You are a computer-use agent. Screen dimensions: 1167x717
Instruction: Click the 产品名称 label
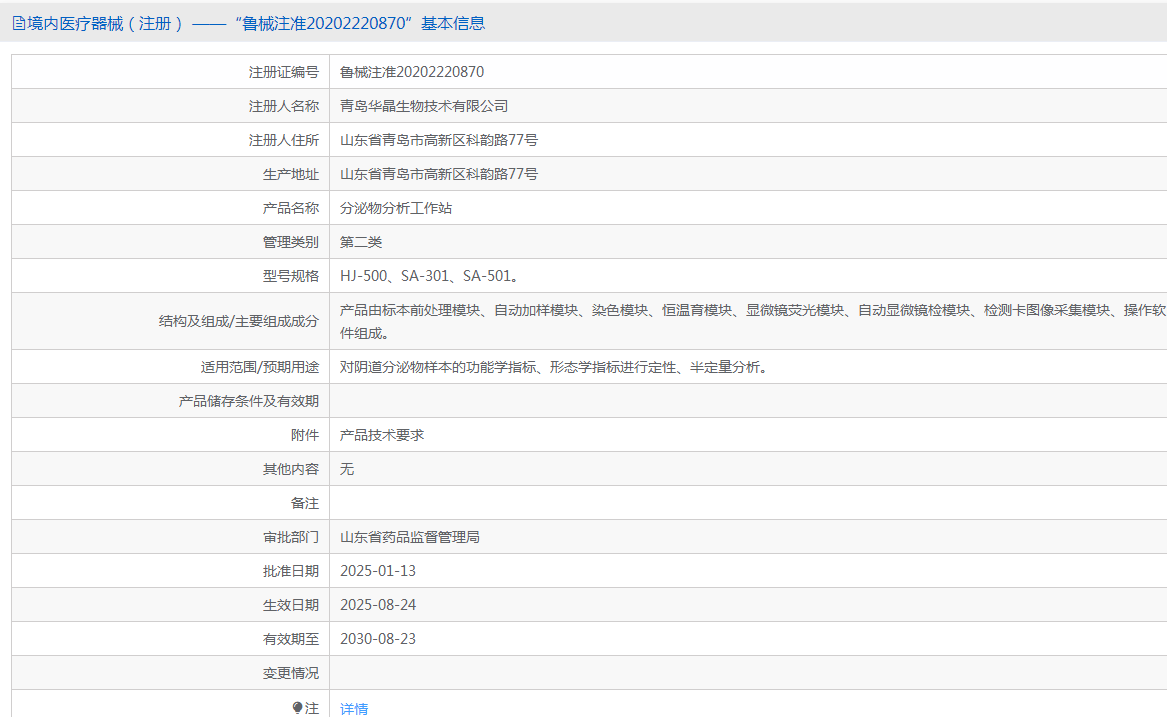point(290,208)
